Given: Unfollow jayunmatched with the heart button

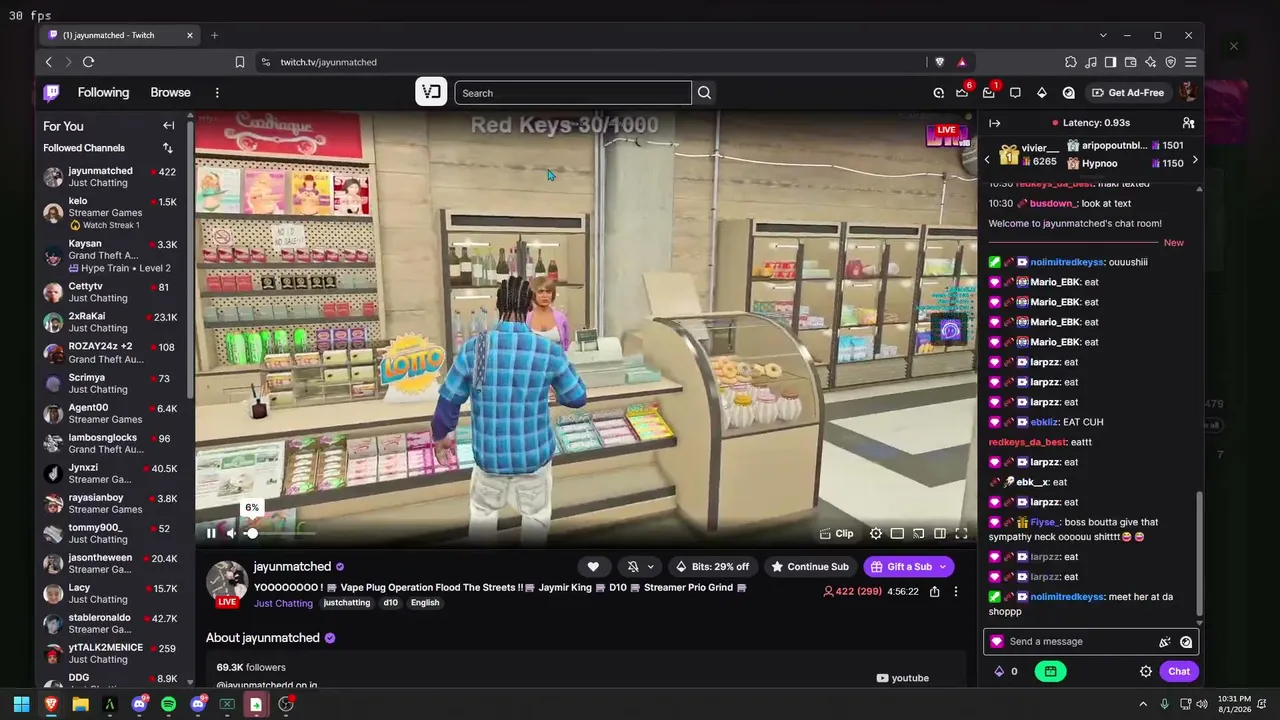Looking at the screenshot, I should [x=593, y=567].
